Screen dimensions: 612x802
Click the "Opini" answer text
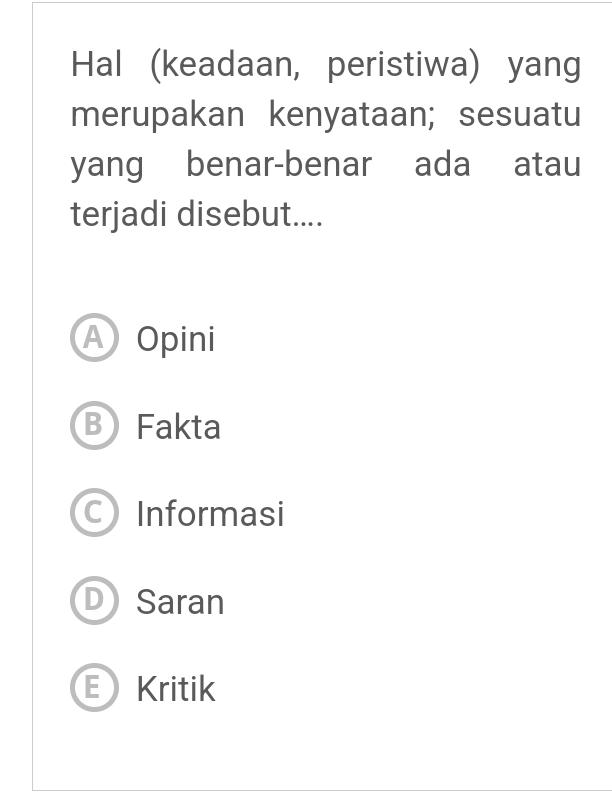click(176, 340)
